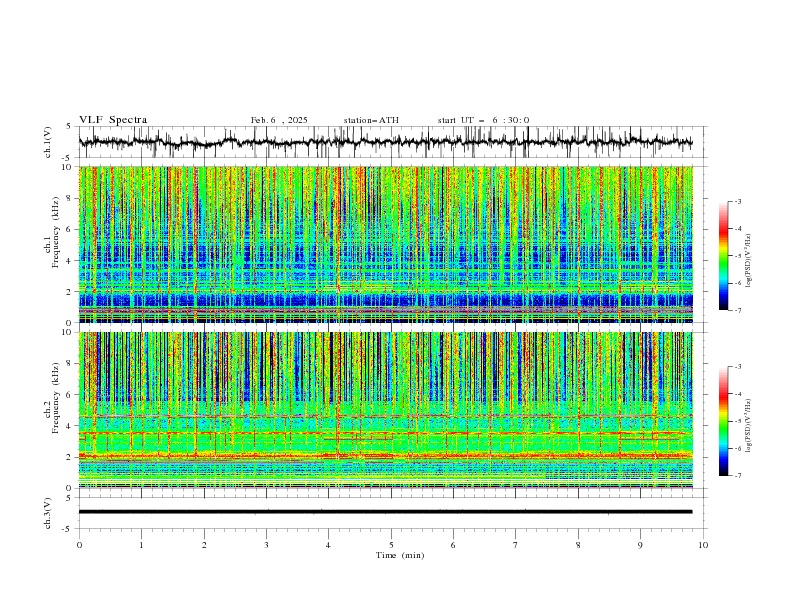This screenshot has width=792, height=612.
Task: Select the "ch.1(V)" vertical axis label
Action: 48,142
